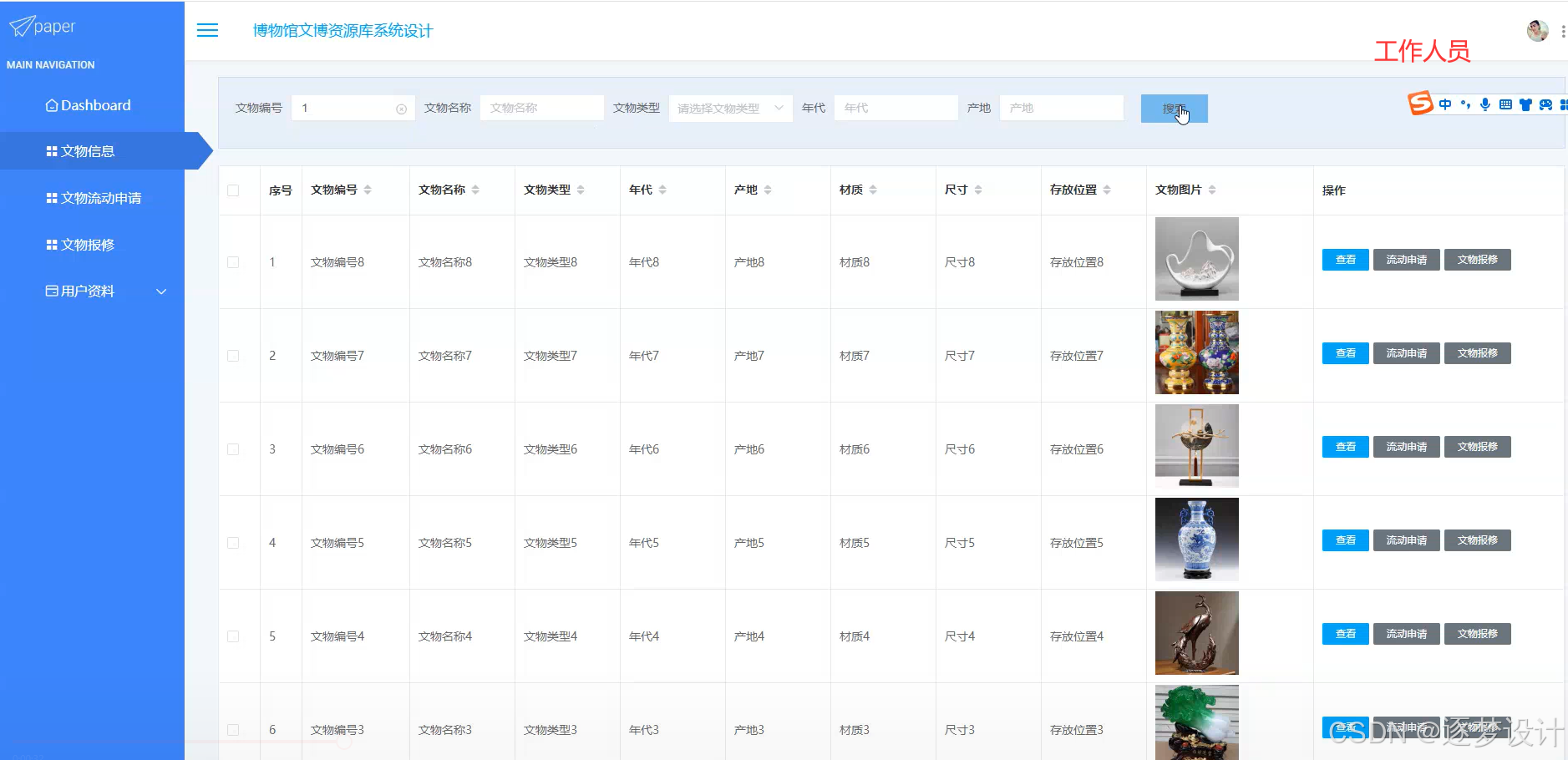The image size is (1568, 760).
Task: Clear the 文物编号 search field with the x icon
Action: point(401,109)
